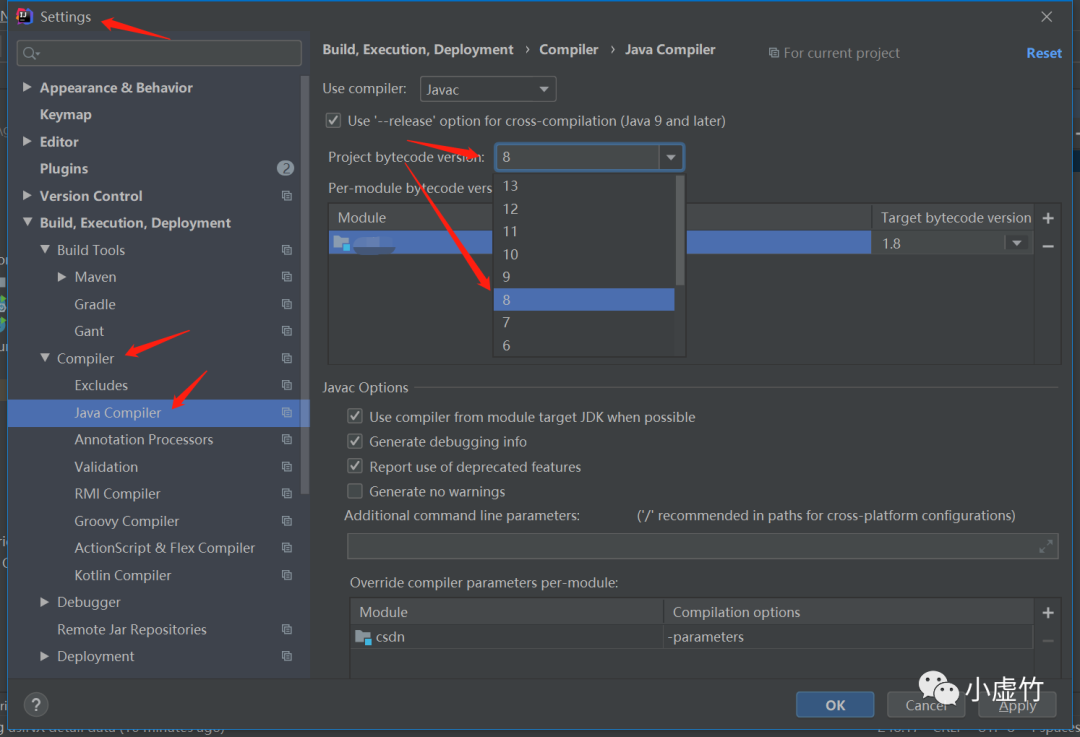The width and height of the screenshot is (1080, 737).
Task: Open Target bytecode version 1.8 dropdown
Action: pyautogui.click(x=1017, y=243)
